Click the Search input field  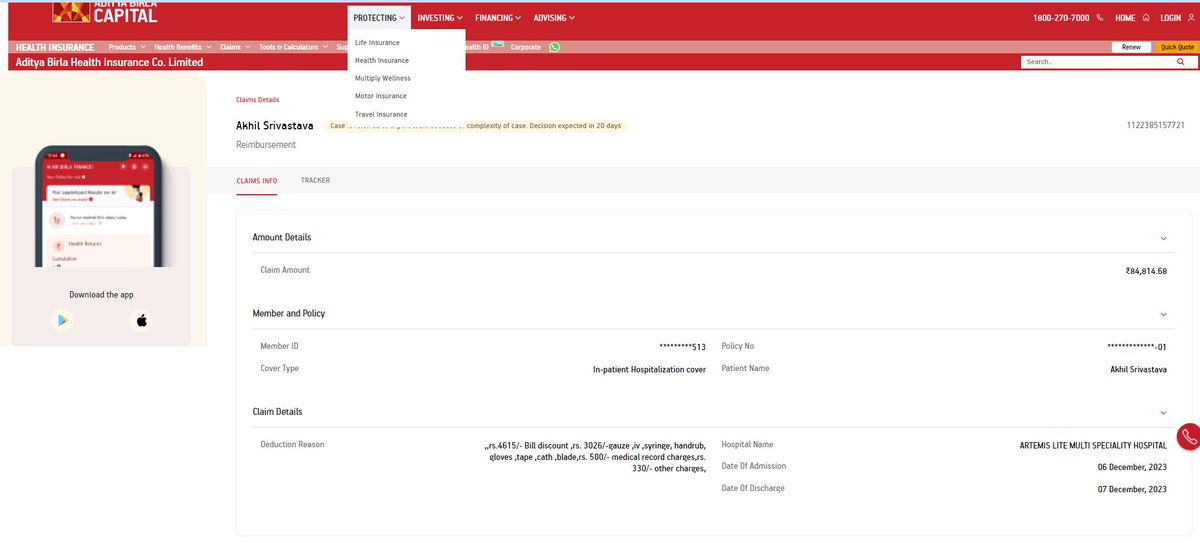(x=1096, y=62)
